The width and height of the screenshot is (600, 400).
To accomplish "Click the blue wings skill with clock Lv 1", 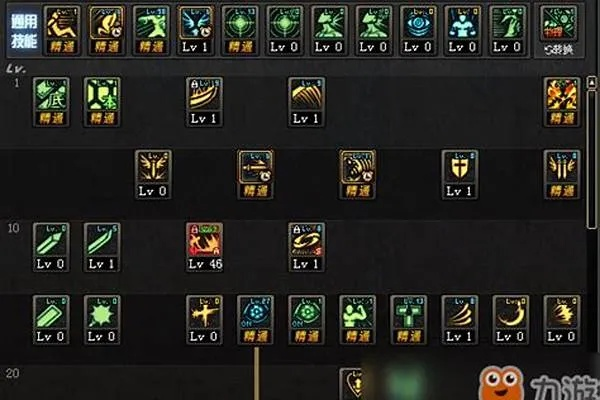I will click(x=196, y=31).
